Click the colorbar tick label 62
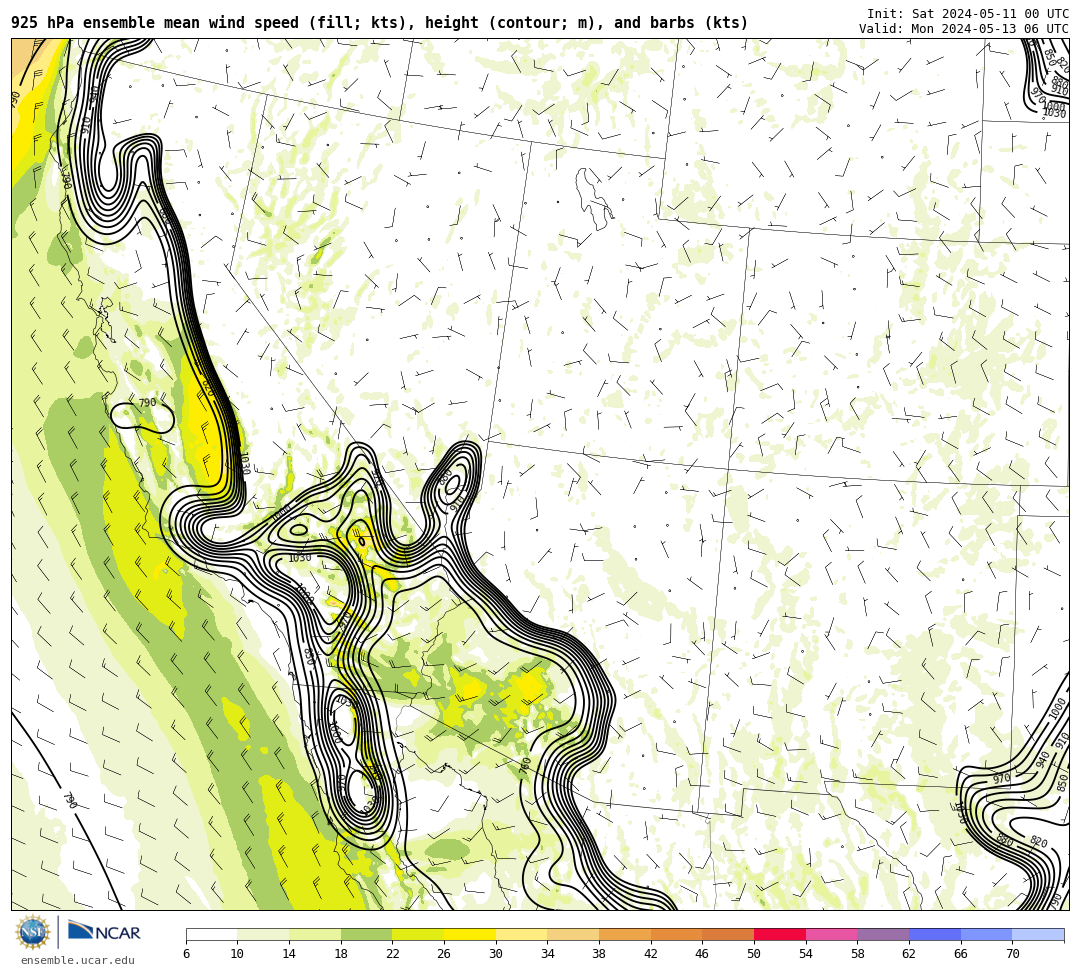Image resolution: width=1080 pixels, height=973 pixels. click(x=908, y=954)
